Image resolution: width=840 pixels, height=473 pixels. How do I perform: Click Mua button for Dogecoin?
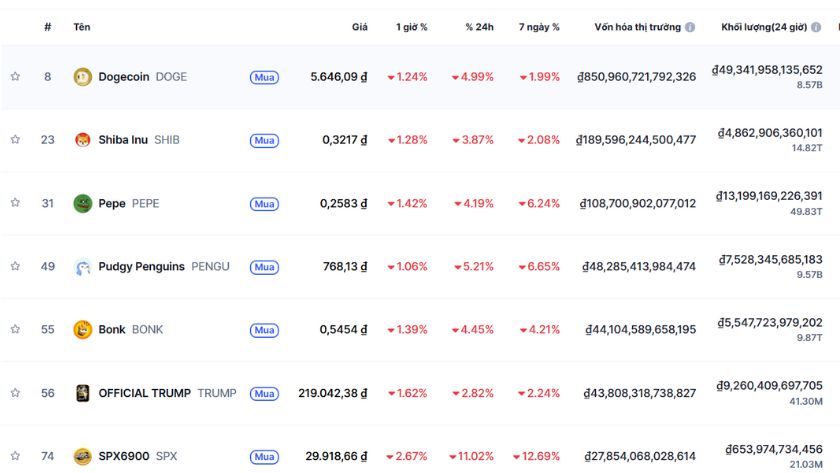click(x=264, y=77)
